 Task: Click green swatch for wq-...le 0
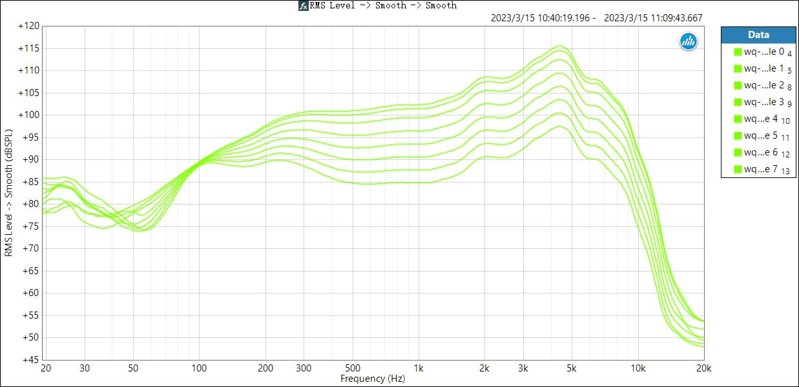[737, 51]
